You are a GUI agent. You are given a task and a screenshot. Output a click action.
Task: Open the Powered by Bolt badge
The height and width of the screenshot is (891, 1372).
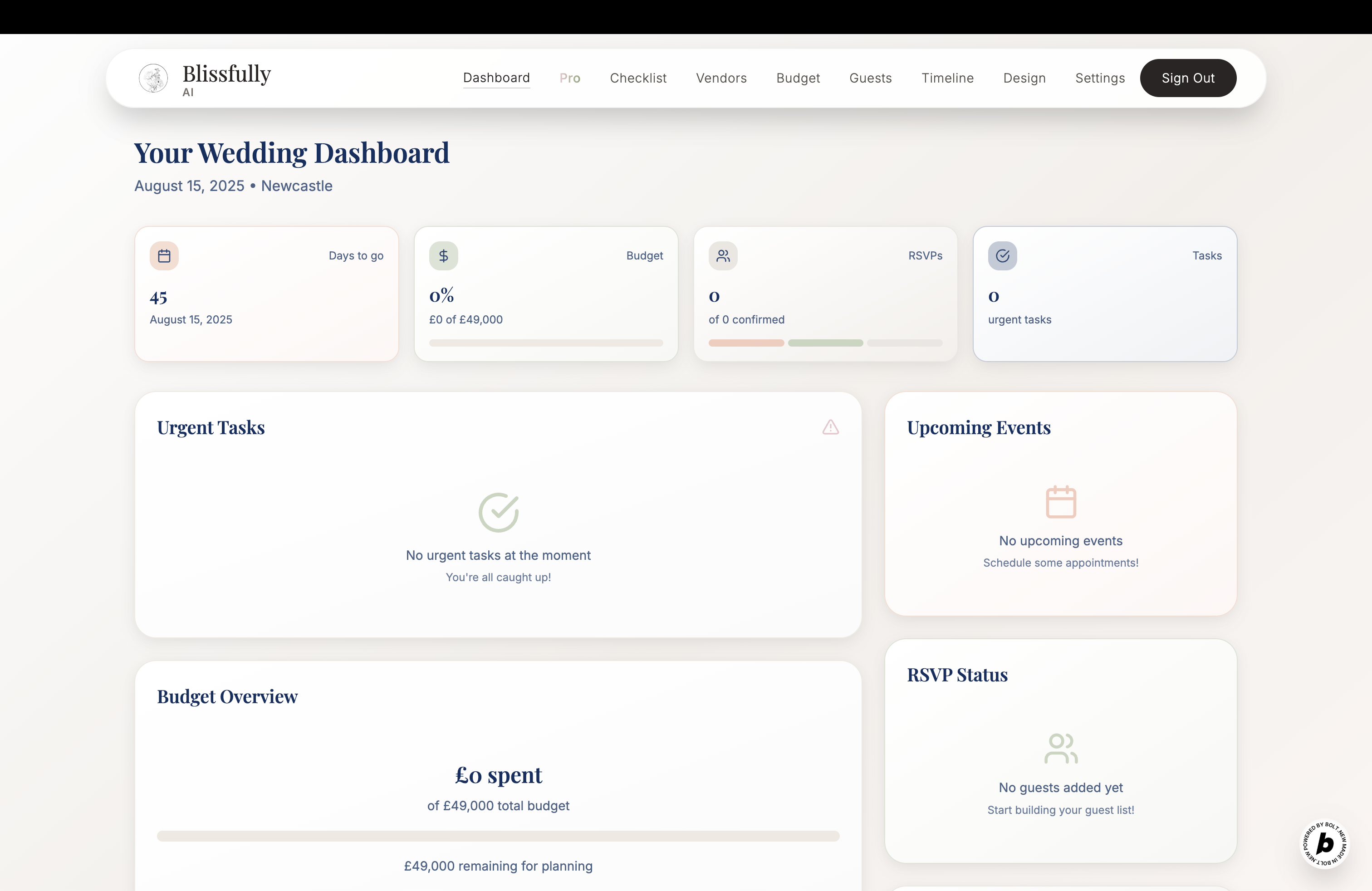click(1325, 844)
